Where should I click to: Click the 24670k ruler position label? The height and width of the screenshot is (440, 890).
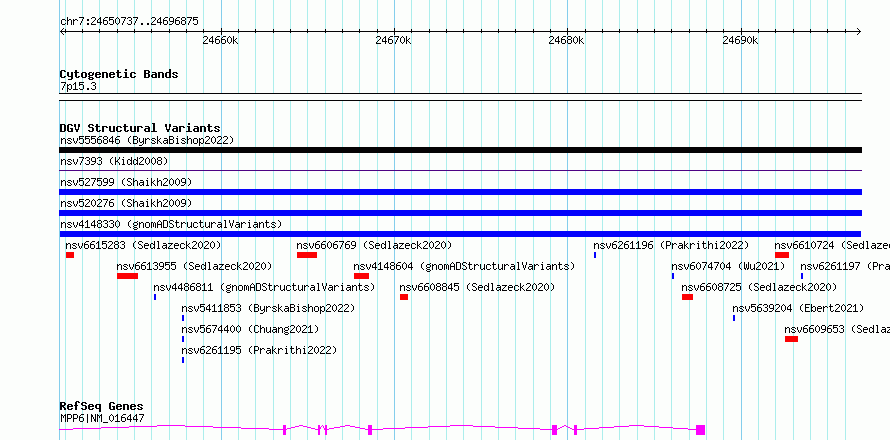[393, 40]
